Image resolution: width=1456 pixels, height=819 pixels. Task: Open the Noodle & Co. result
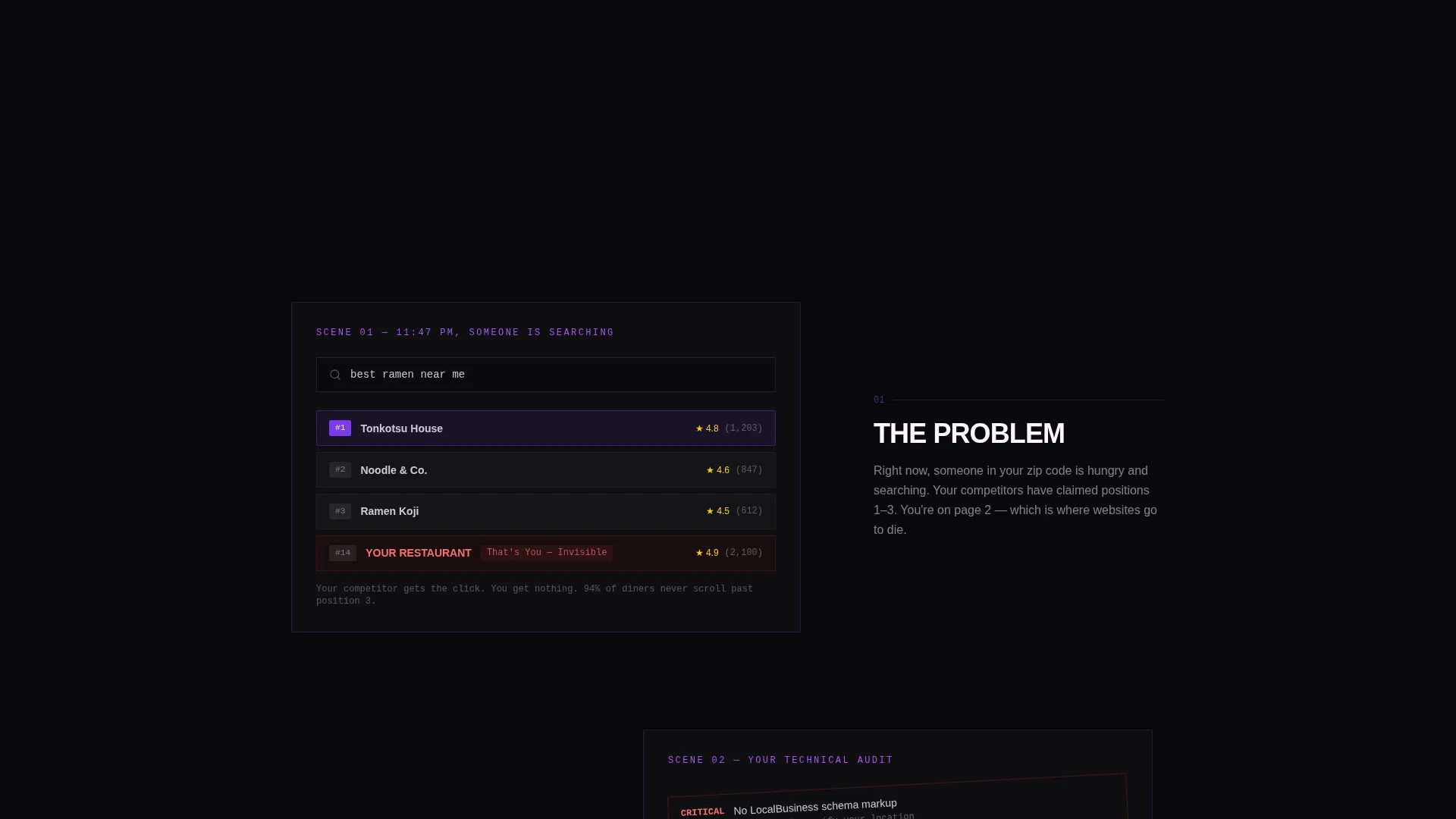(x=545, y=470)
